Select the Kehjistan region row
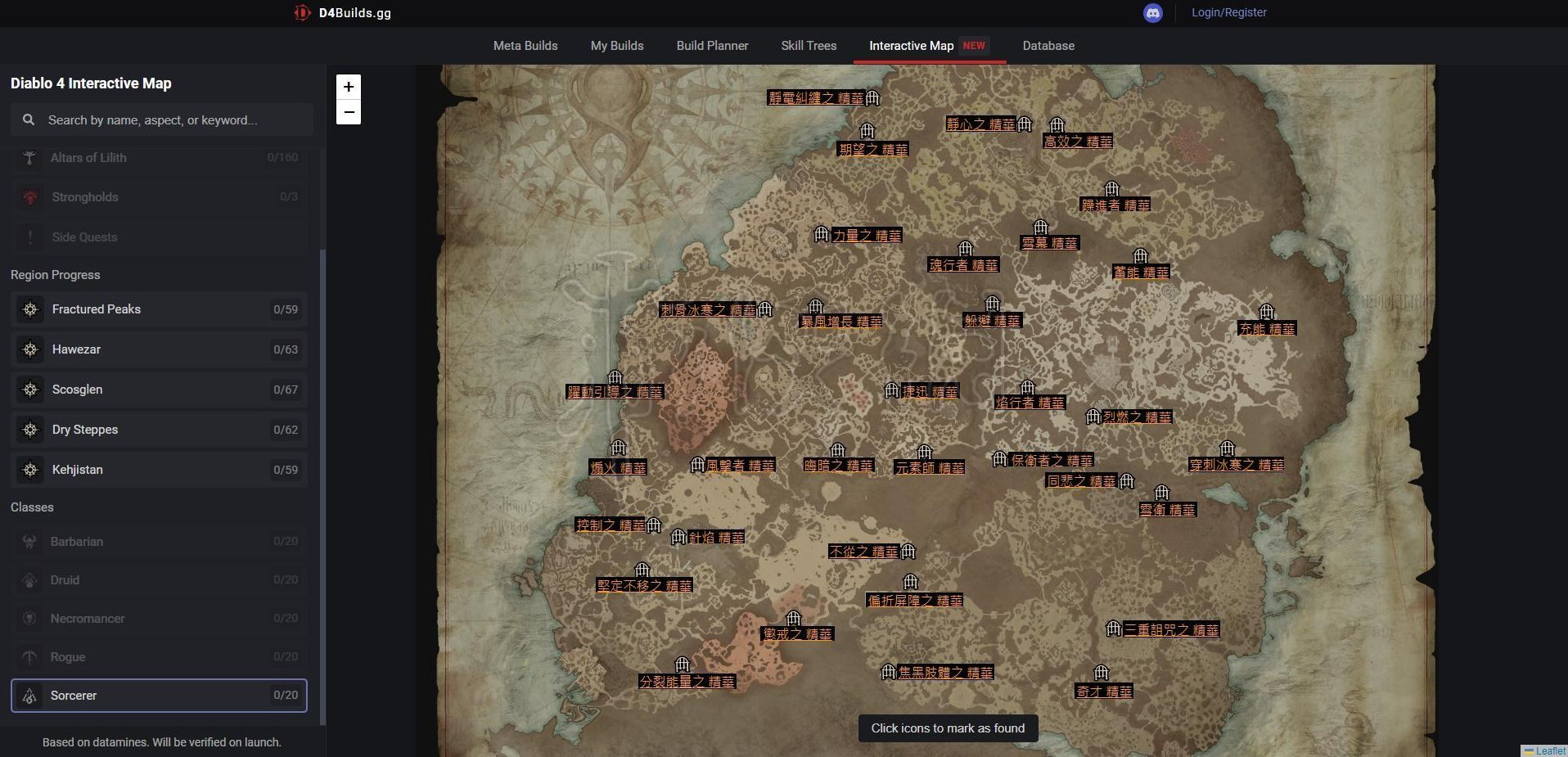Screen dimensions: 1568x757 (x=159, y=470)
